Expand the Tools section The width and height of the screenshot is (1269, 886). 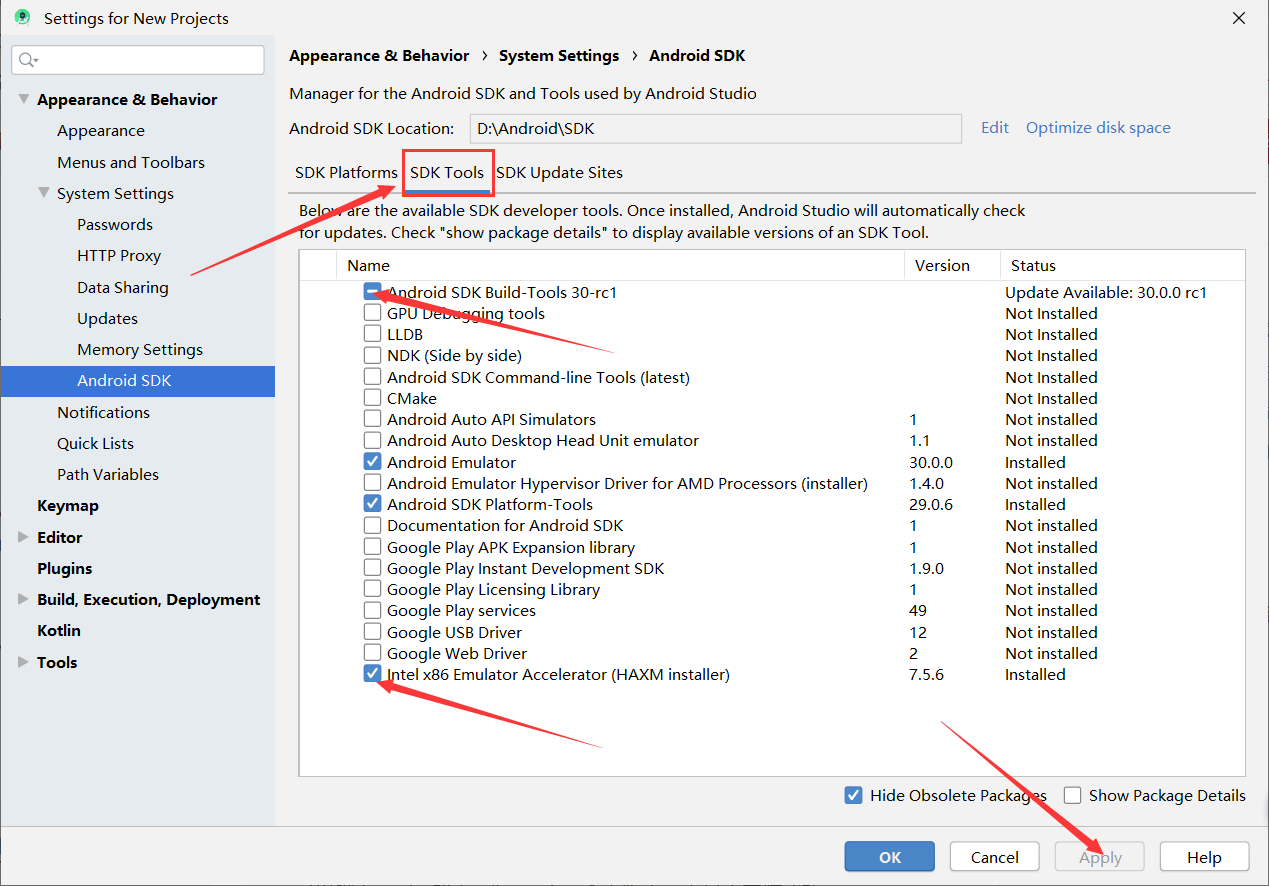[x=22, y=661]
